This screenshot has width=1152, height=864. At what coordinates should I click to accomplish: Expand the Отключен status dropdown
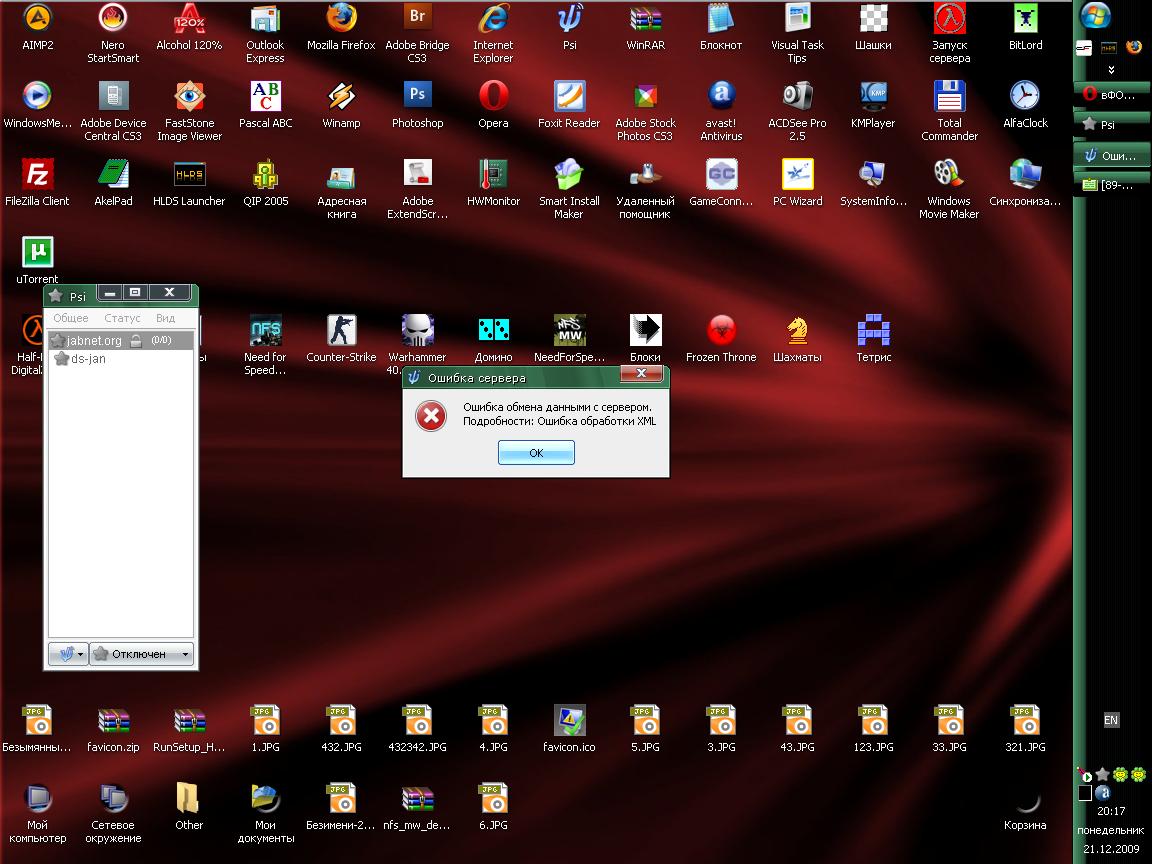(x=141, y=654)
